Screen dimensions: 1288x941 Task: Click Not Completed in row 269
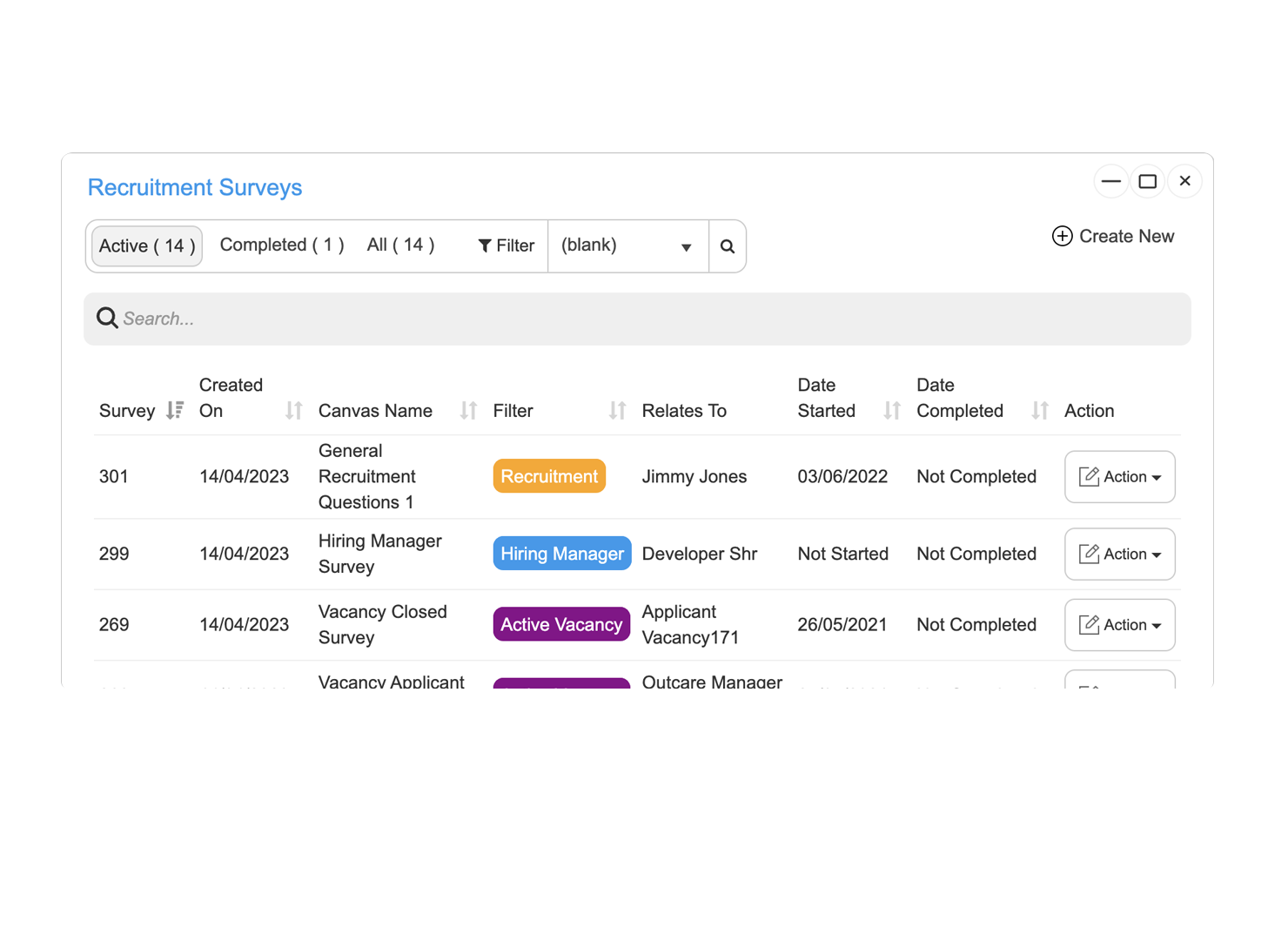(x=976, y=624)
